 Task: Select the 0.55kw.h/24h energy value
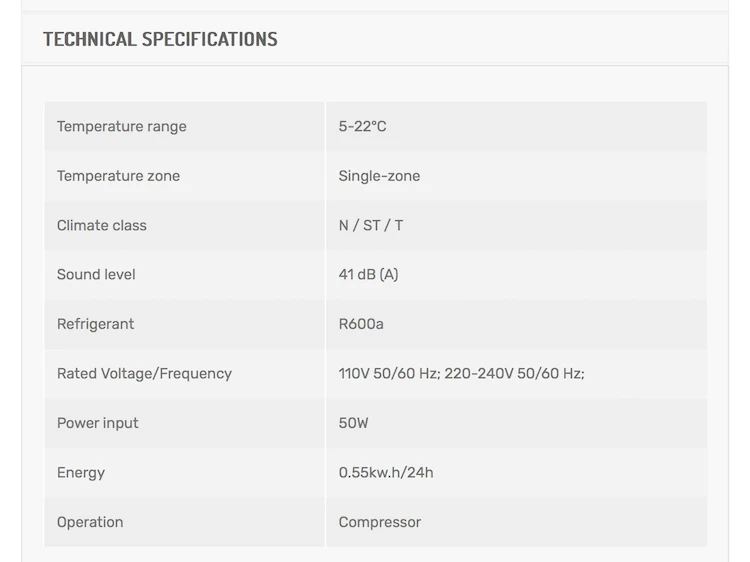[x=386, y=473]
